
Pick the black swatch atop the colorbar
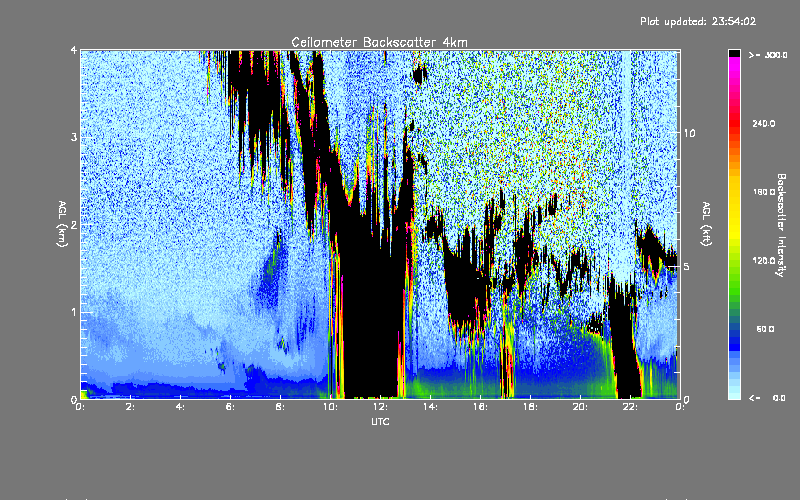pos(734,53)
